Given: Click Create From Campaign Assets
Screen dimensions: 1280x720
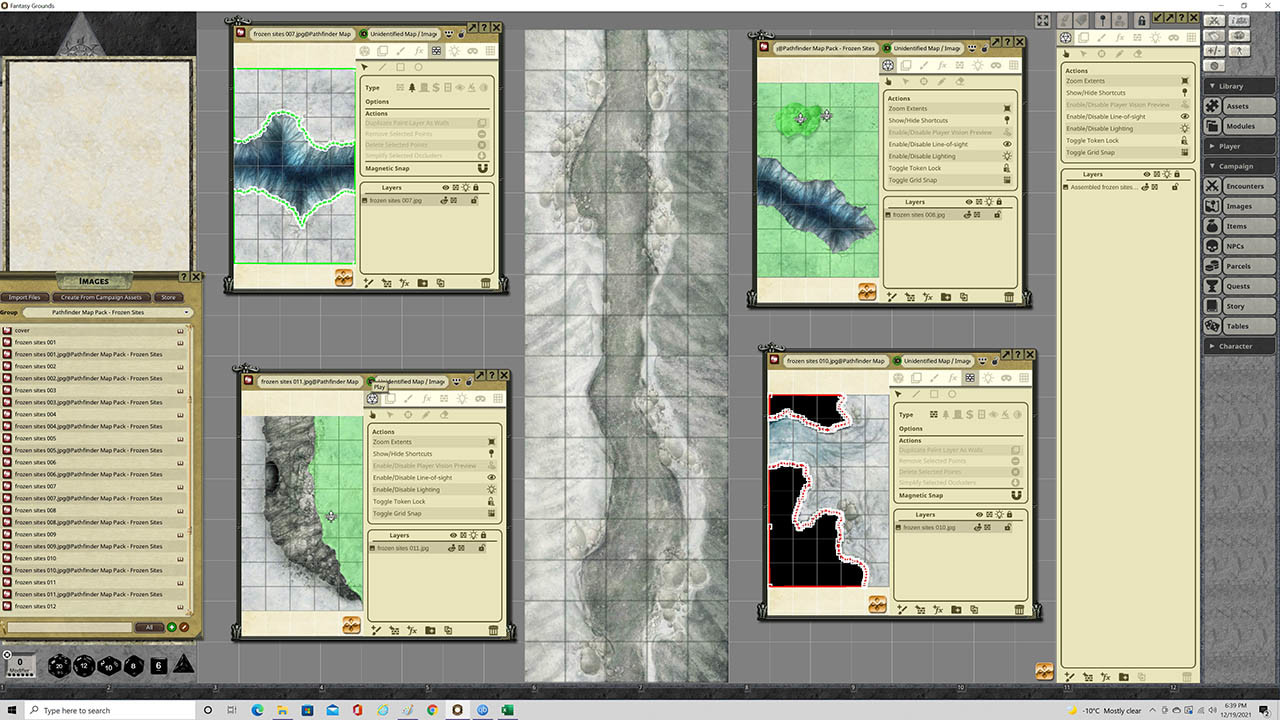Looking at the screenshot, I should coord(101,297).
